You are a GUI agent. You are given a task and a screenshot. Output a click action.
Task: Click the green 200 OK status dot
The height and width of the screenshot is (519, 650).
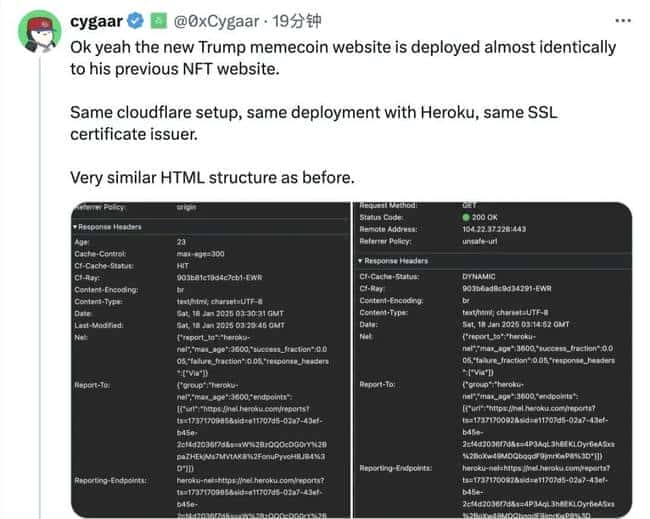click(466, 216)
